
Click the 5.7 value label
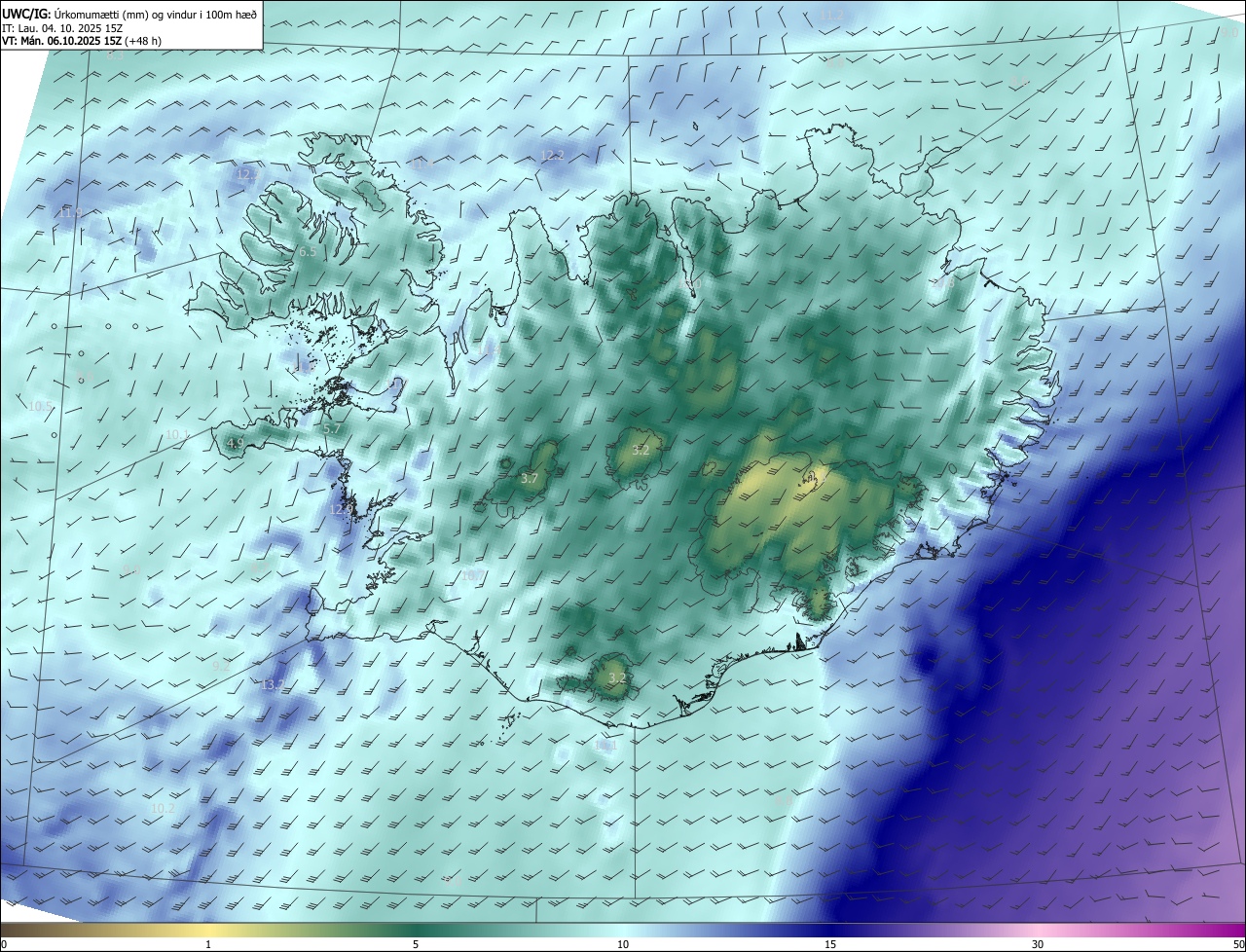pyautogui.click(x=331, y=428)
